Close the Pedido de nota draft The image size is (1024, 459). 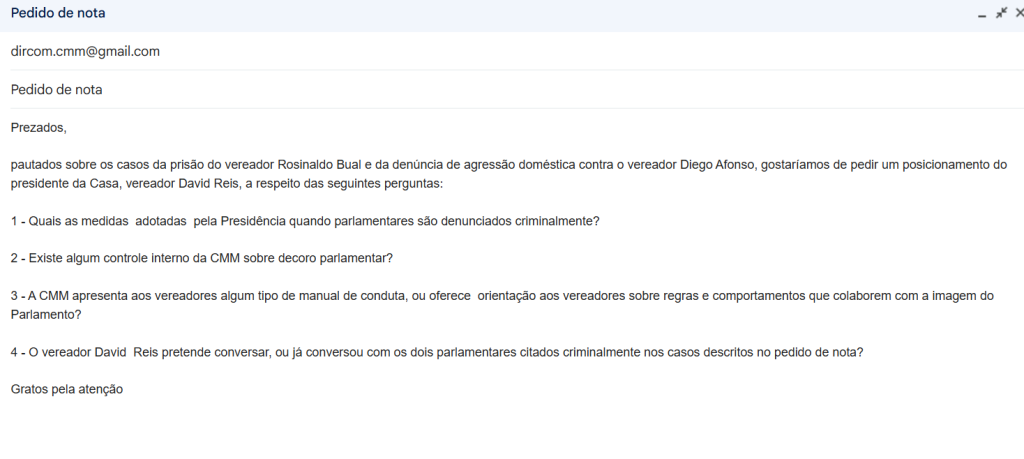click(x=1018, y=13)
